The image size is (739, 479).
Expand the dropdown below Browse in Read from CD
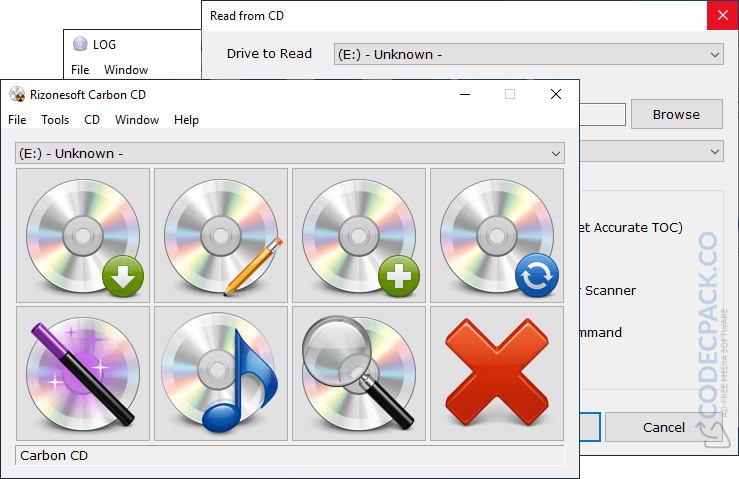(x=714, y=151)
